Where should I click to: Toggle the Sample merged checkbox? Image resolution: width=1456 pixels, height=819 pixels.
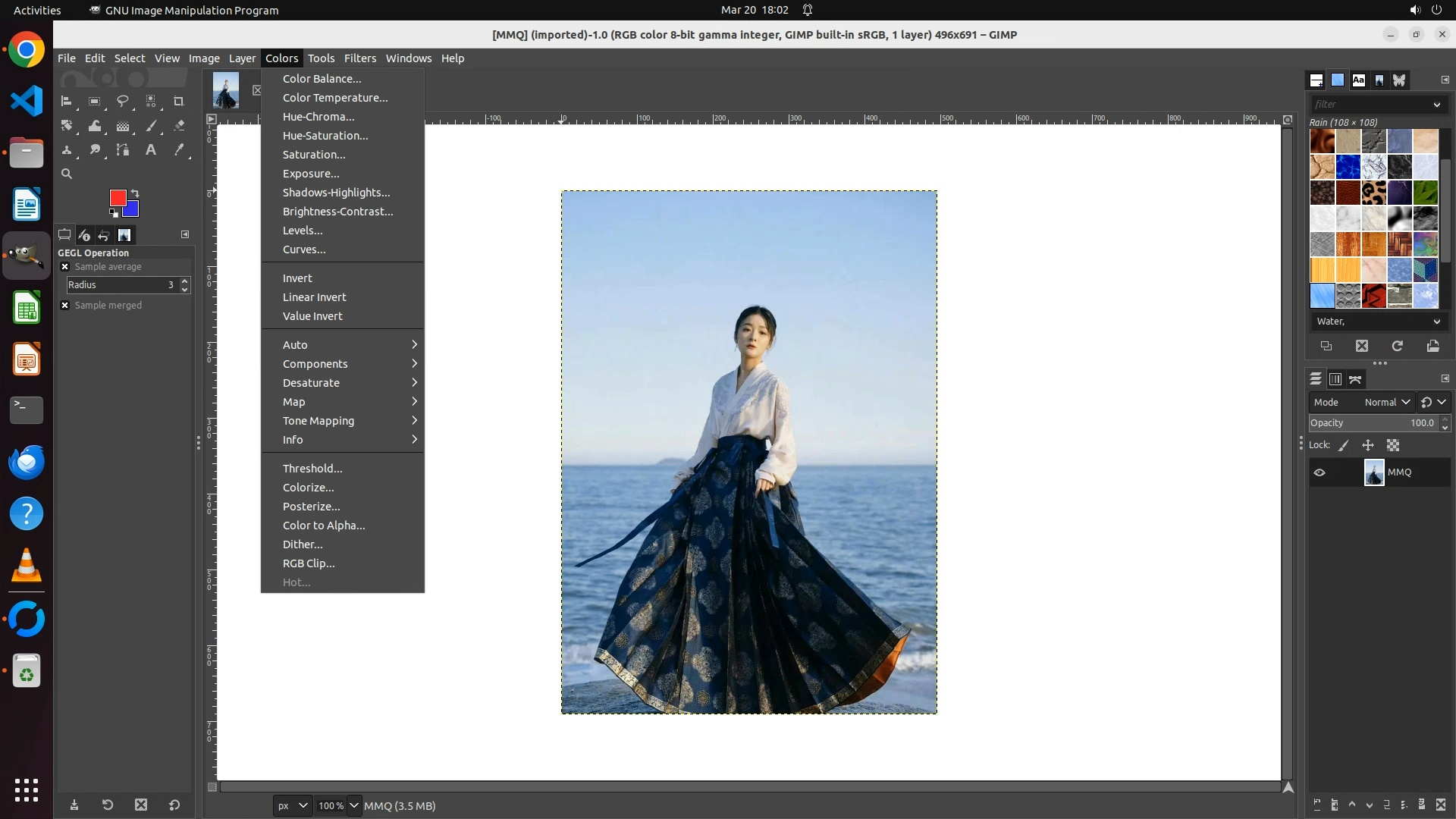65,306
